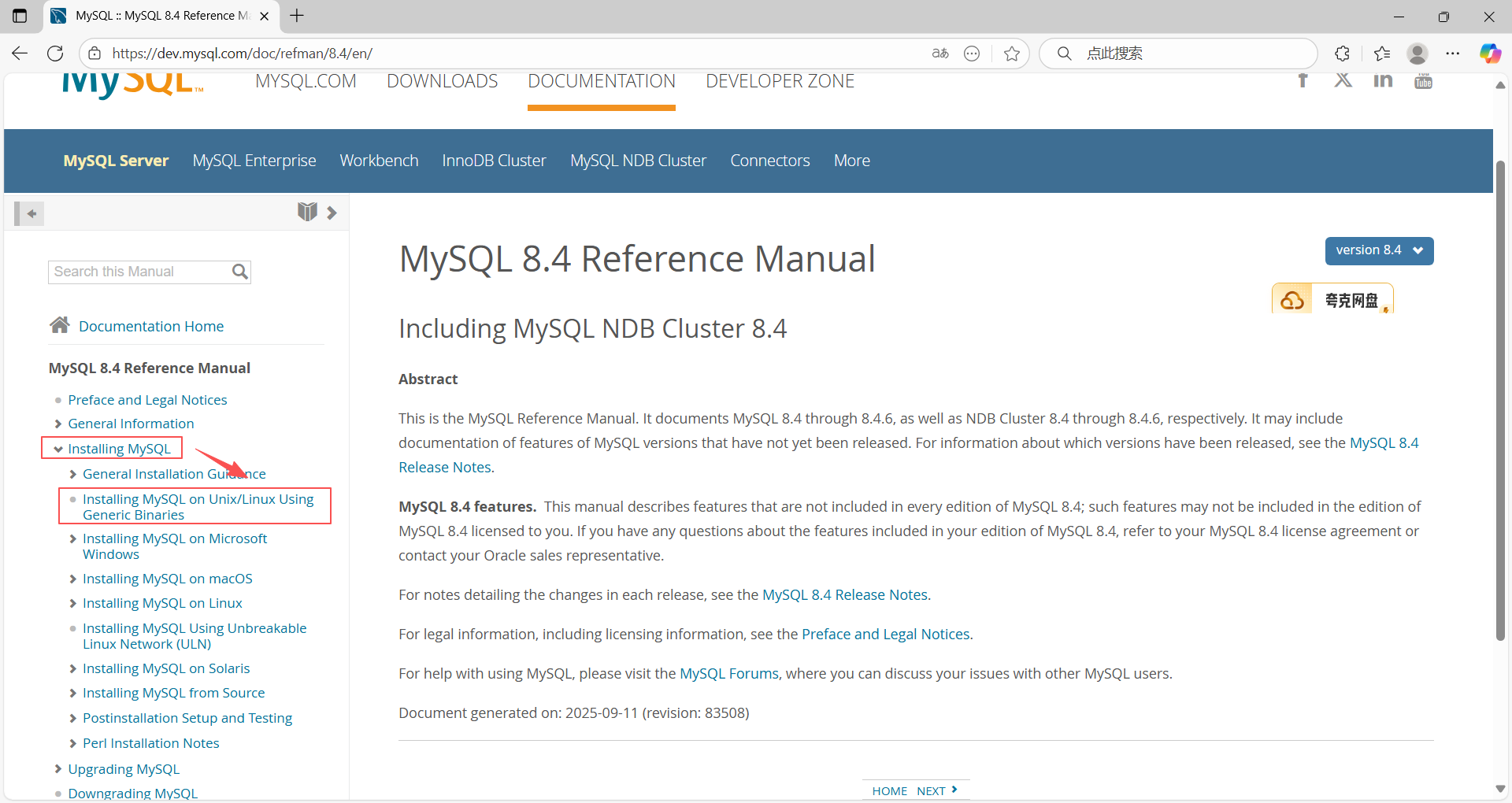Open the DOCUMENTATION top menu
Viewport: 1512px width, 803px height.
pos(602,81)
